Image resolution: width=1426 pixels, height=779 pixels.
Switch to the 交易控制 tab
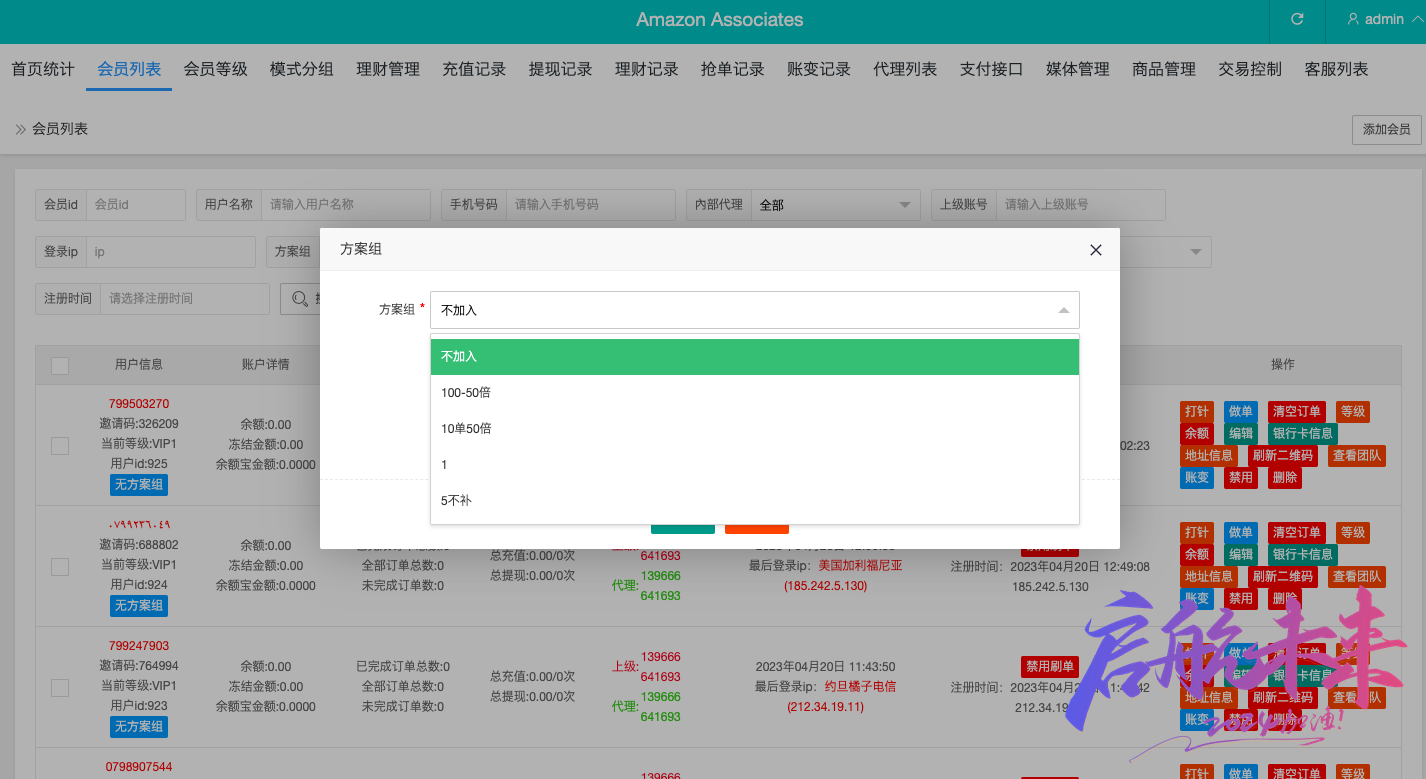click(1250, 69)
